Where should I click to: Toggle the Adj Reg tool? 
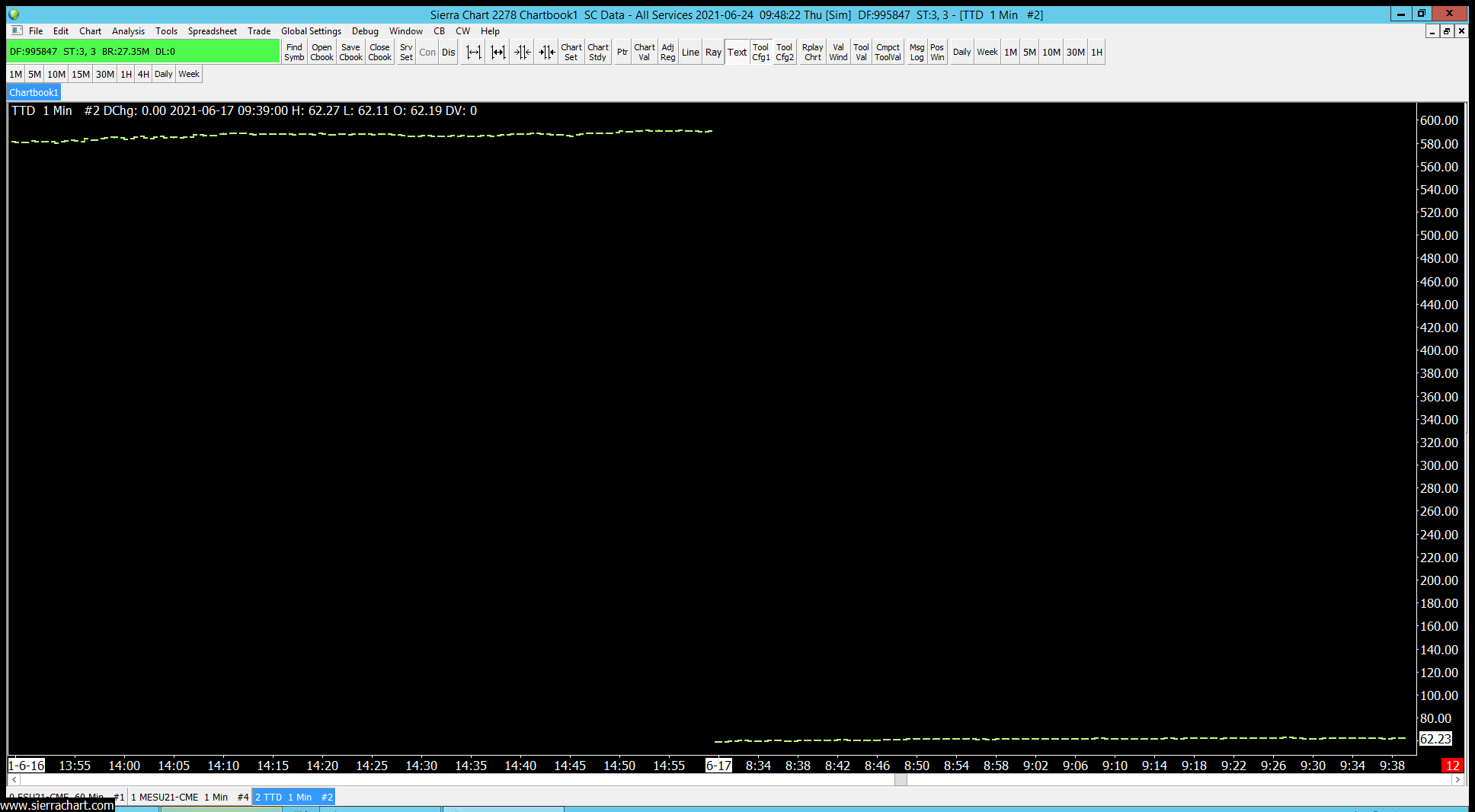pyautogui.click(x=668, y=52)
